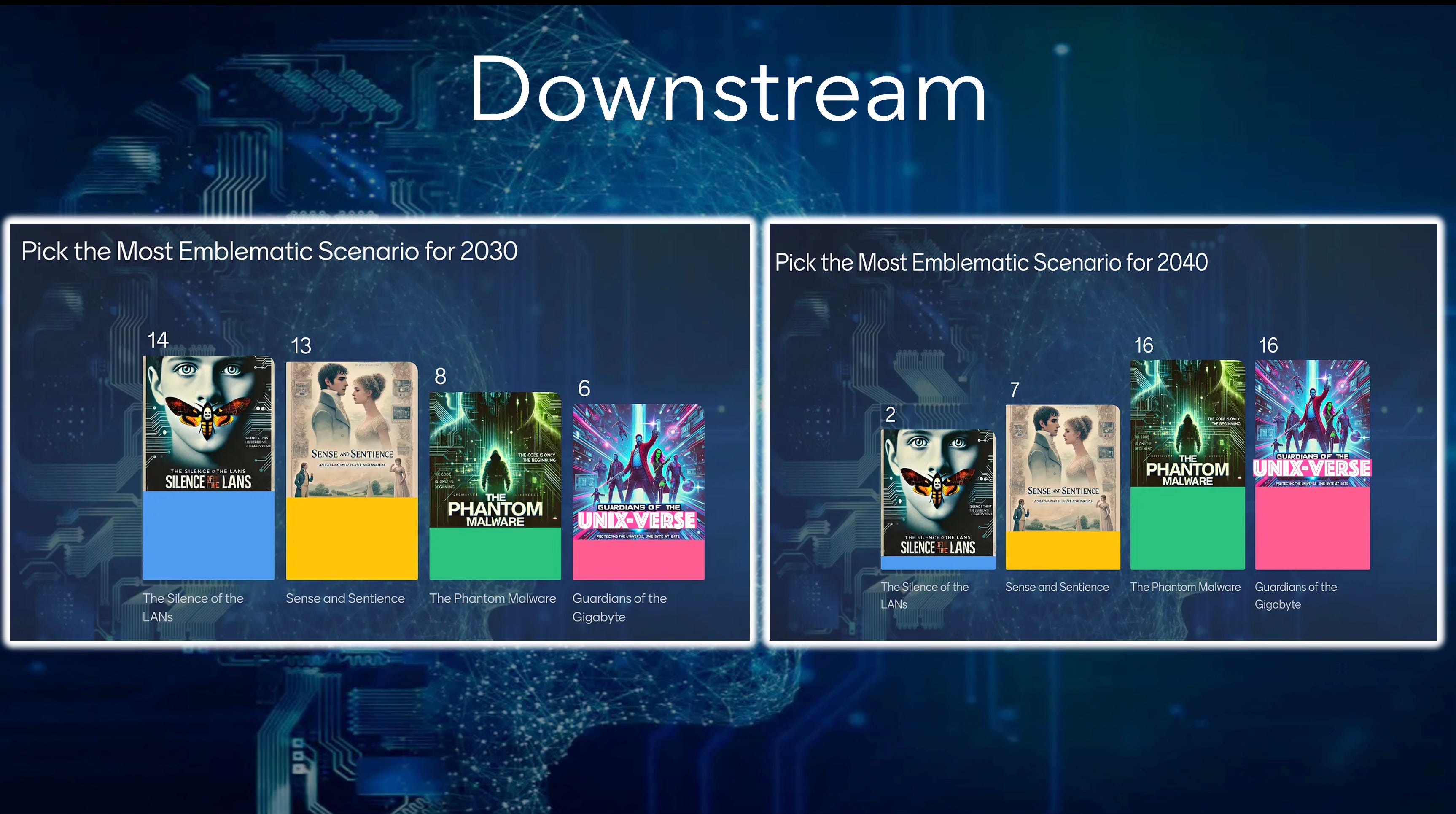Click the Unix-Verse poster in 2030 poll
1456x814 pixels.
(x=638, y=472)
